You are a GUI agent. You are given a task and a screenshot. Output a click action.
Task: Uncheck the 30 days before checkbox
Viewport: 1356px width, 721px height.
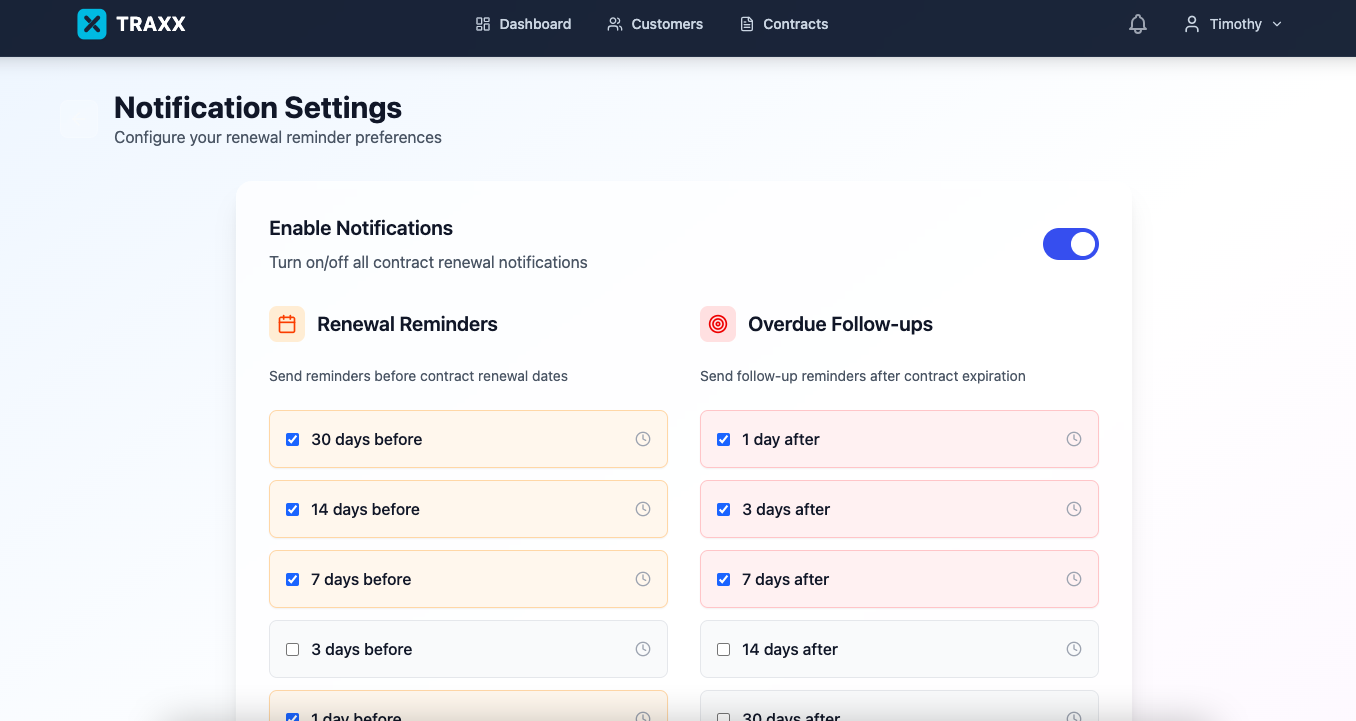coord(293,439)
